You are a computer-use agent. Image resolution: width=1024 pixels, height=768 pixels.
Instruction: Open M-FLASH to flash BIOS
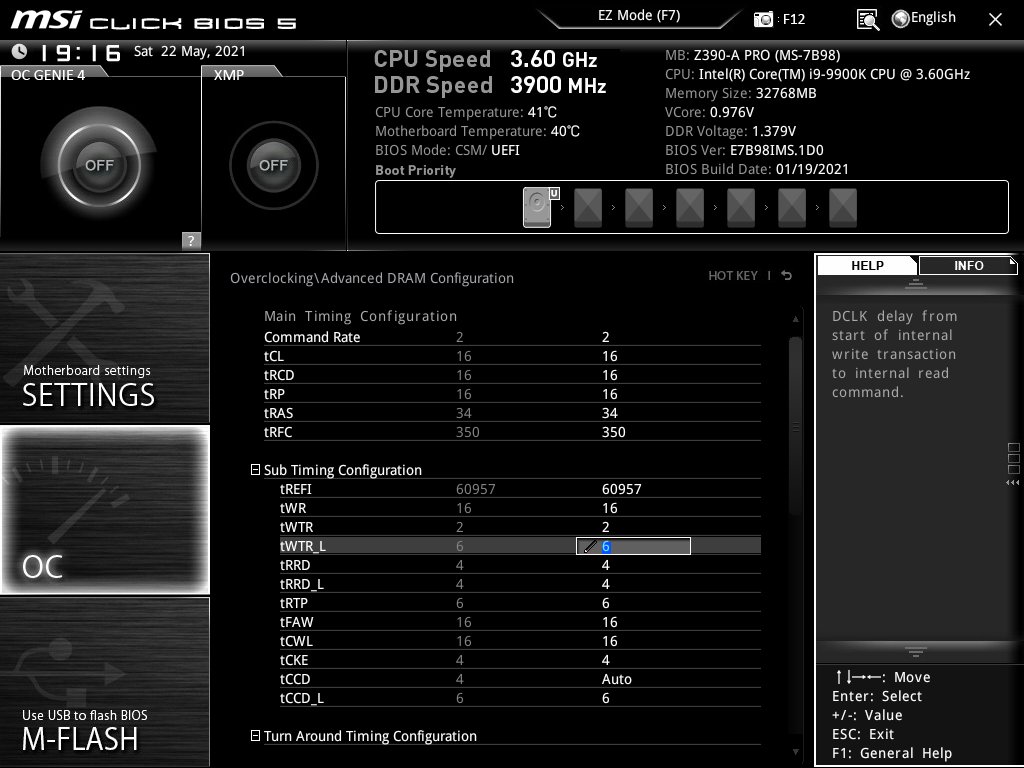pyautogui.click(x=104, y=682)
